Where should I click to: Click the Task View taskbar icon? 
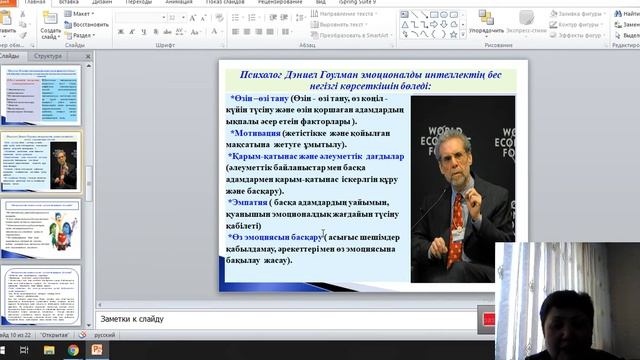tap(24, 350)
